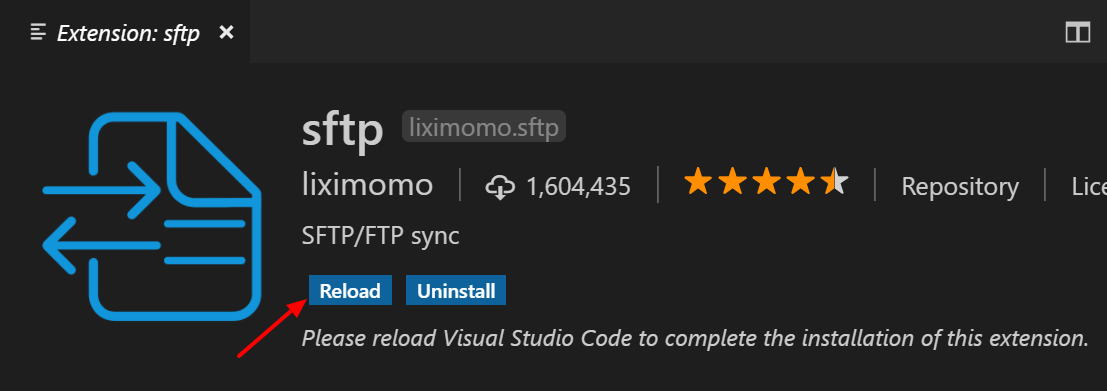Open the Repository link

960,186
